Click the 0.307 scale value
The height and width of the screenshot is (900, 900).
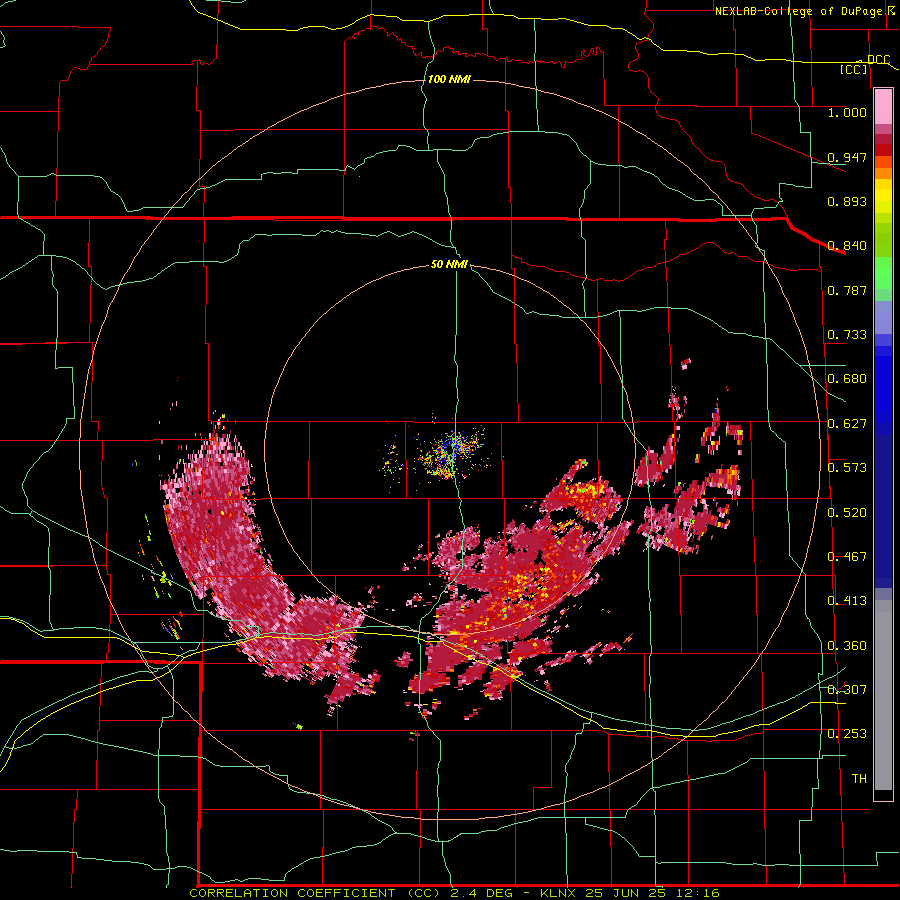(x=847, y=690)
